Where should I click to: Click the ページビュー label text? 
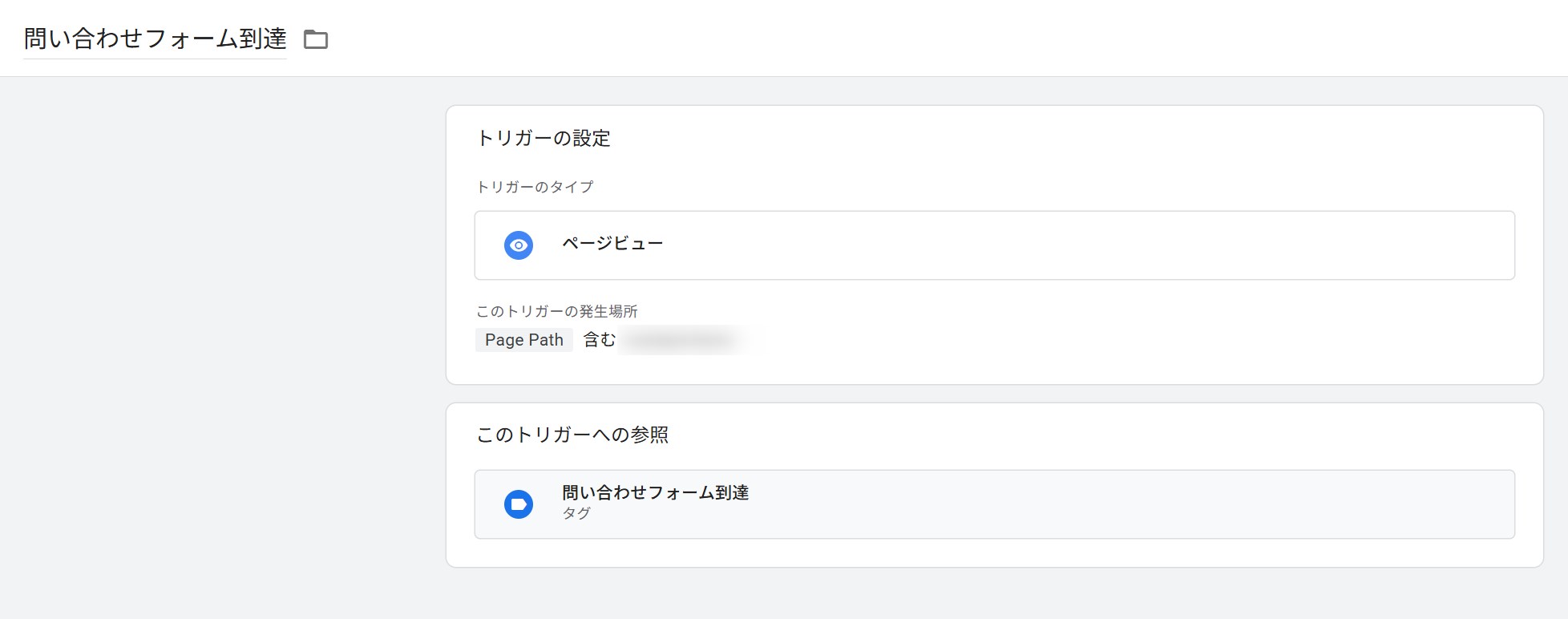tap(612, 244)
